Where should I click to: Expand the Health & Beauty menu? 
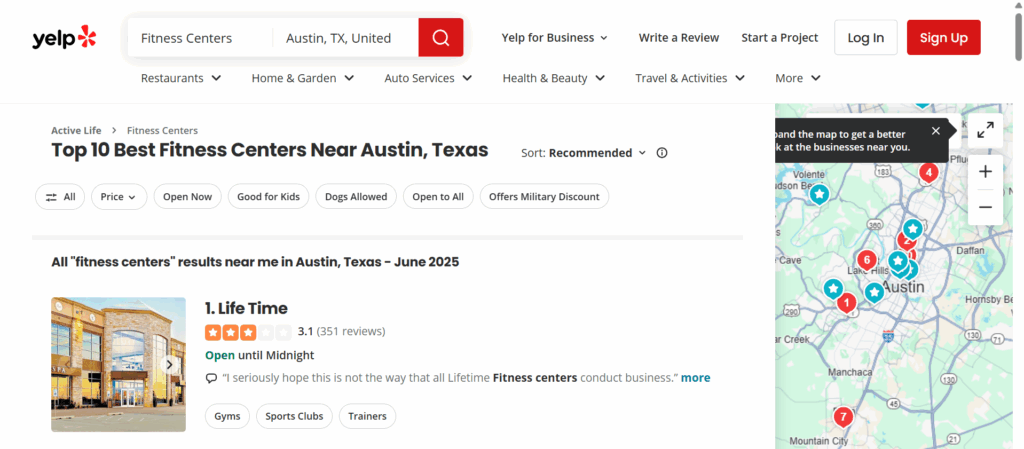554,78
